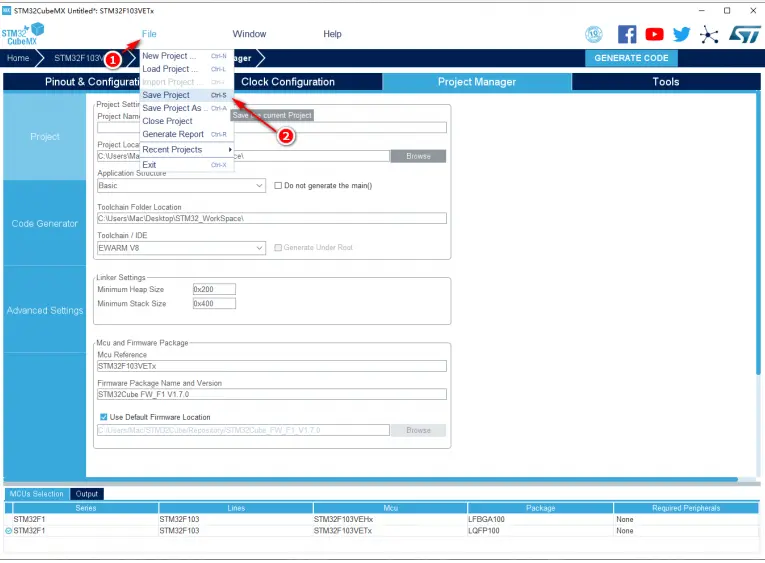
Task: Choose Generate Report menu entry
Action: (187, 134)
